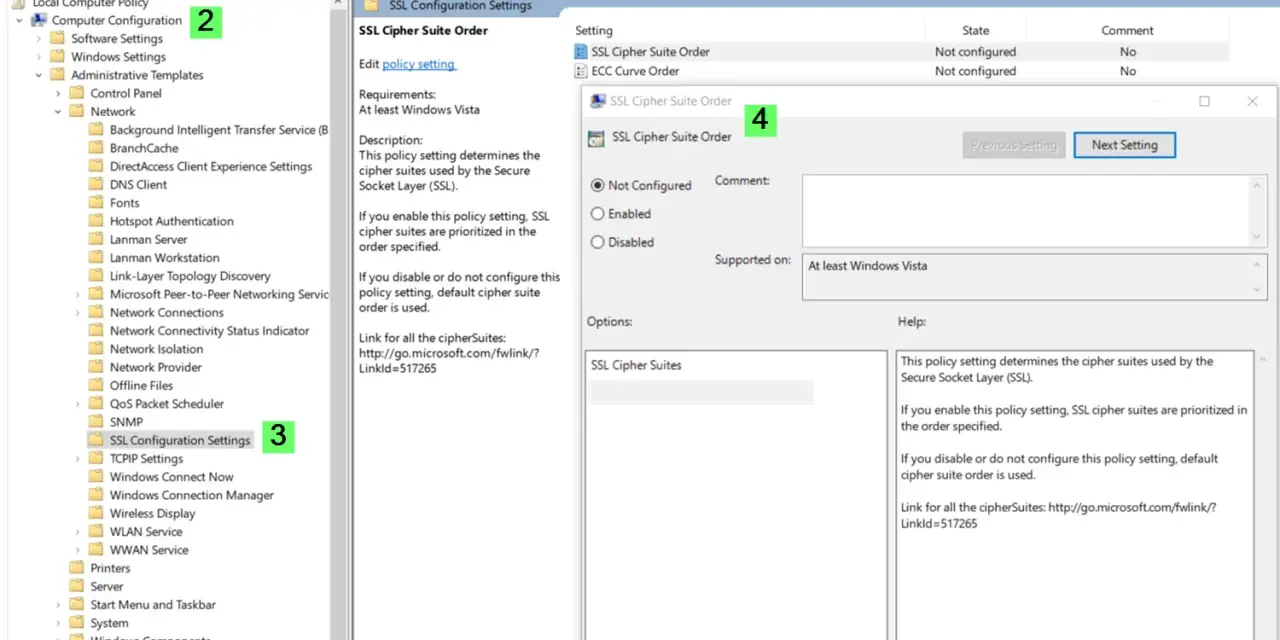Click the SSL Cipher Suites input field
Image resolution: width=1280 pixels, height=640 pixels.
pos(701,392)
